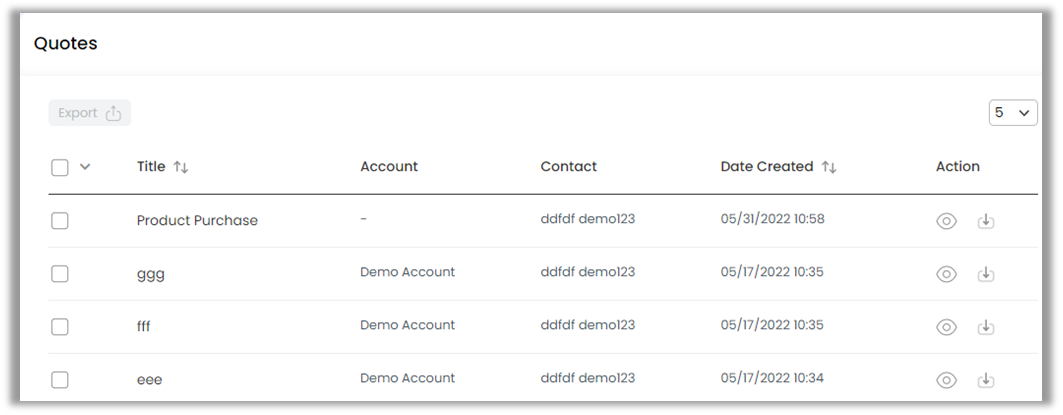1063x415 pixels.
Task: Download the eee quote
Action: point(986,380)
